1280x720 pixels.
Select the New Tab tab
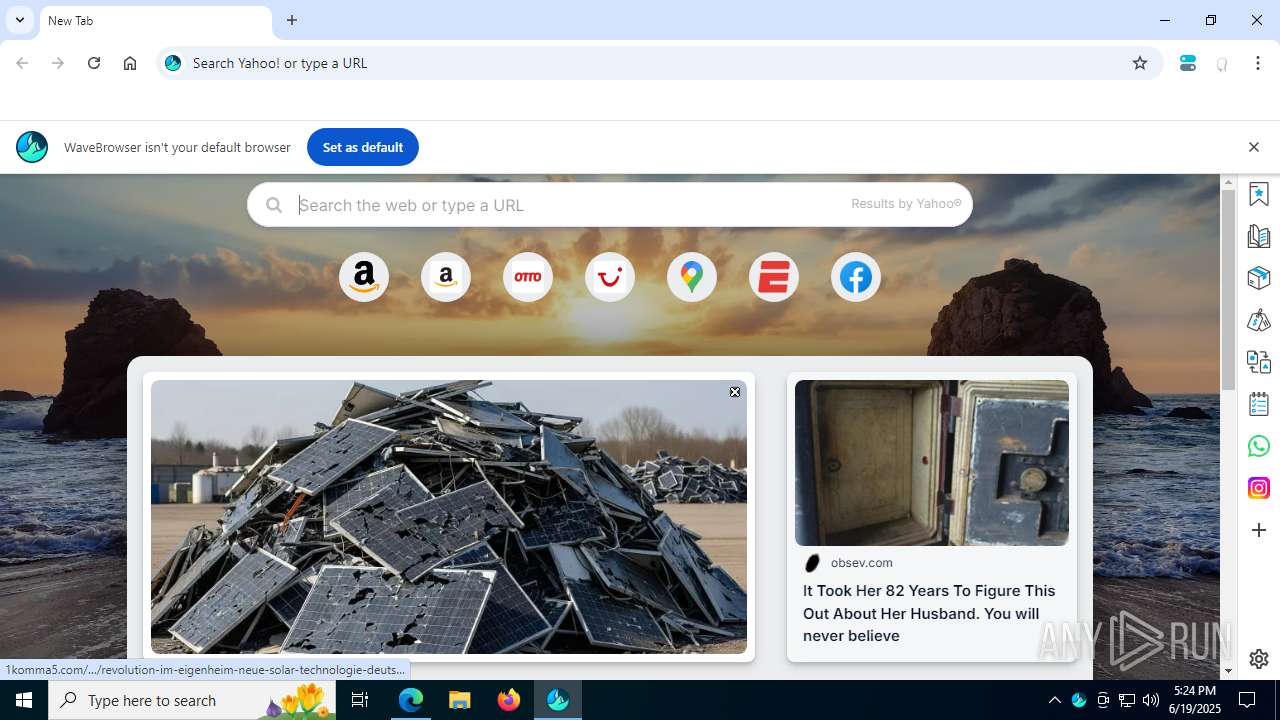[x=155, y=21]
